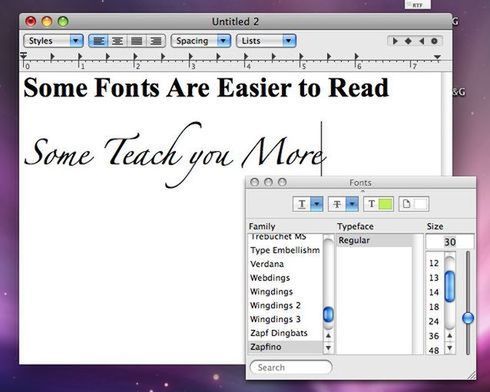Choose font size 36 in list
The width and height of the screenshot is (490, 392).
(x=434, y=336)
